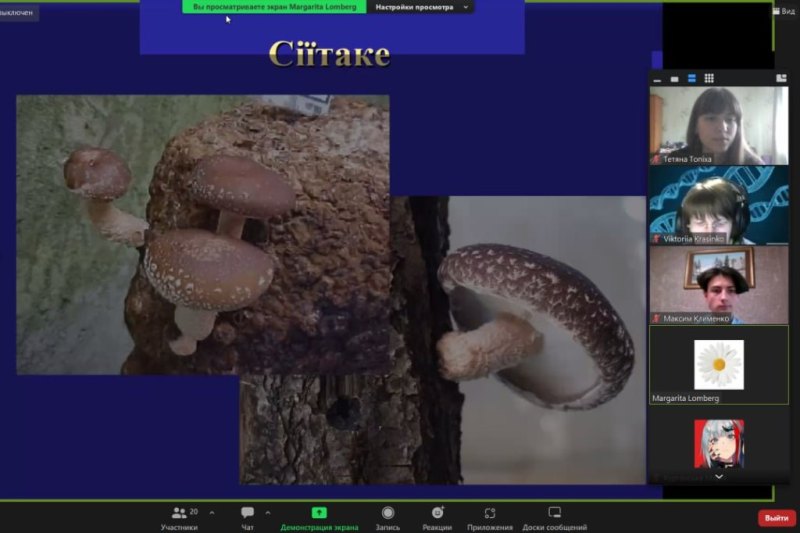Expand the arrow next to Участники
Viewport: 800px width, 533px height.
tap(211, 512)
